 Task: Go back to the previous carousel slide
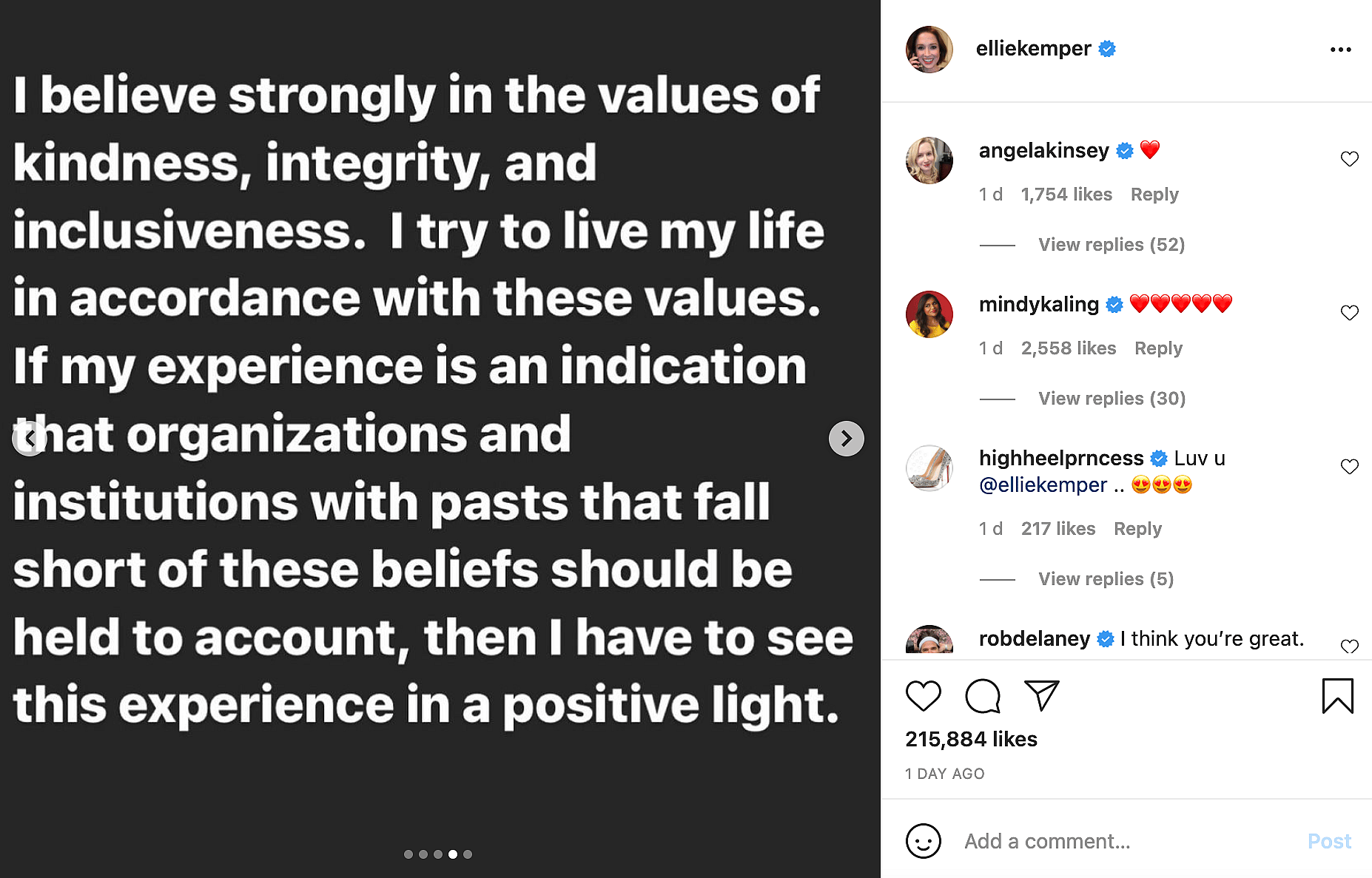(x=30, y=439)
